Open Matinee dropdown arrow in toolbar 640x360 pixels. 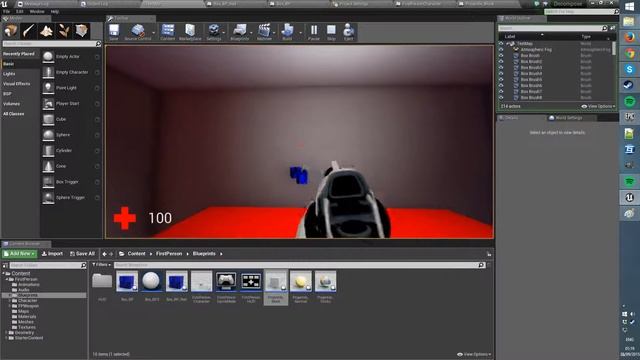[x=275, y=33]
